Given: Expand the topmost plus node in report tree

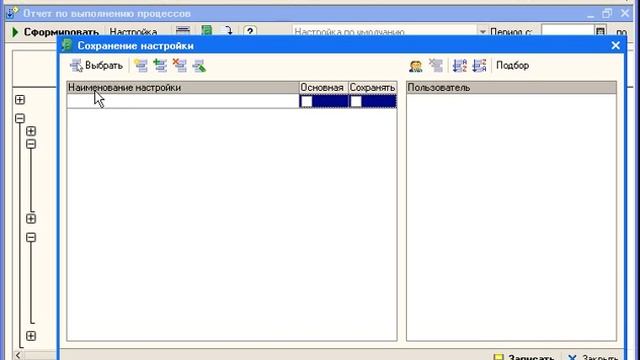Looking at the screenshot, I should click(20, 100).
